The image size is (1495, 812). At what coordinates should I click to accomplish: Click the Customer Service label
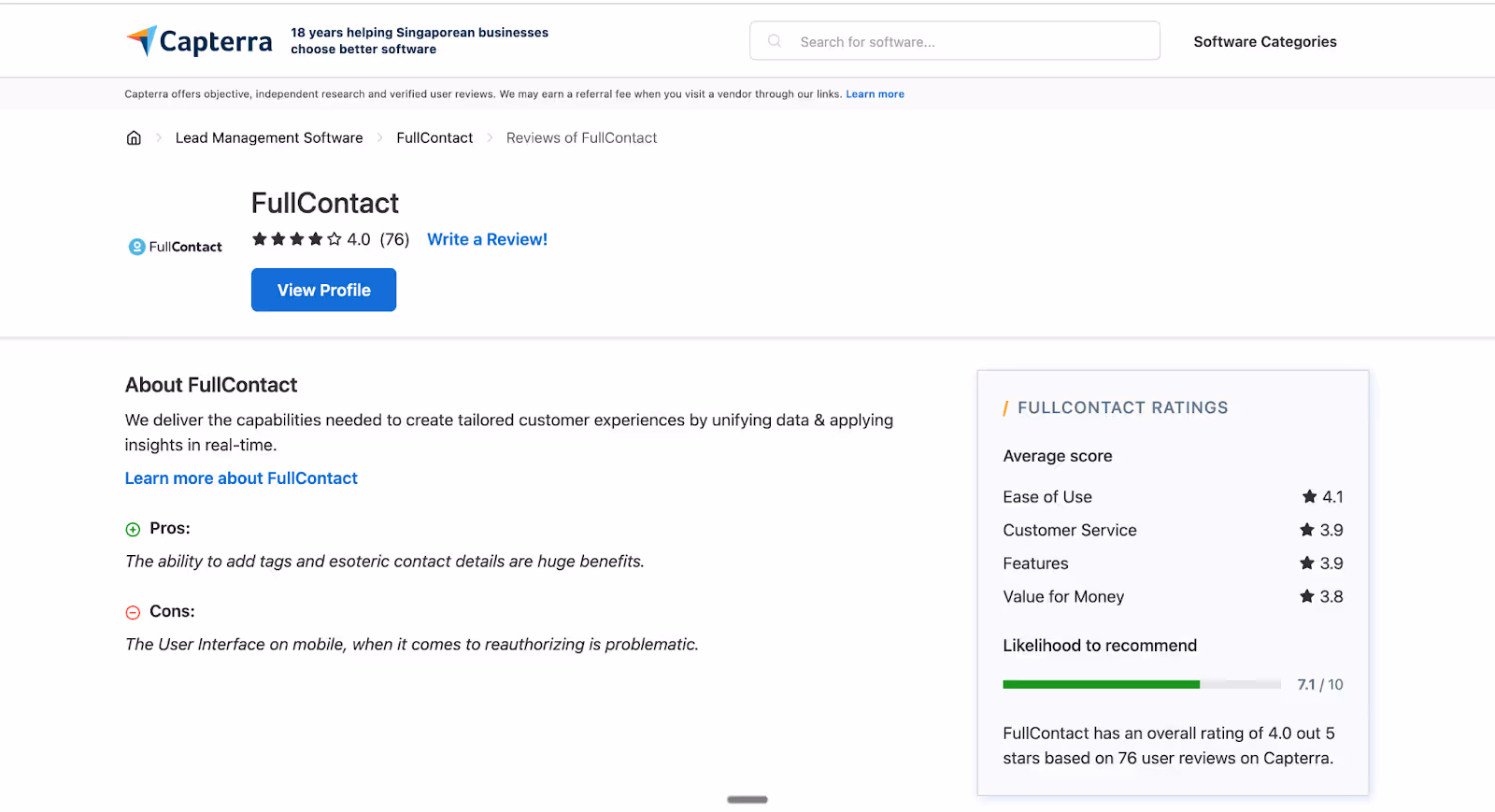click(x=1070, y=530)
